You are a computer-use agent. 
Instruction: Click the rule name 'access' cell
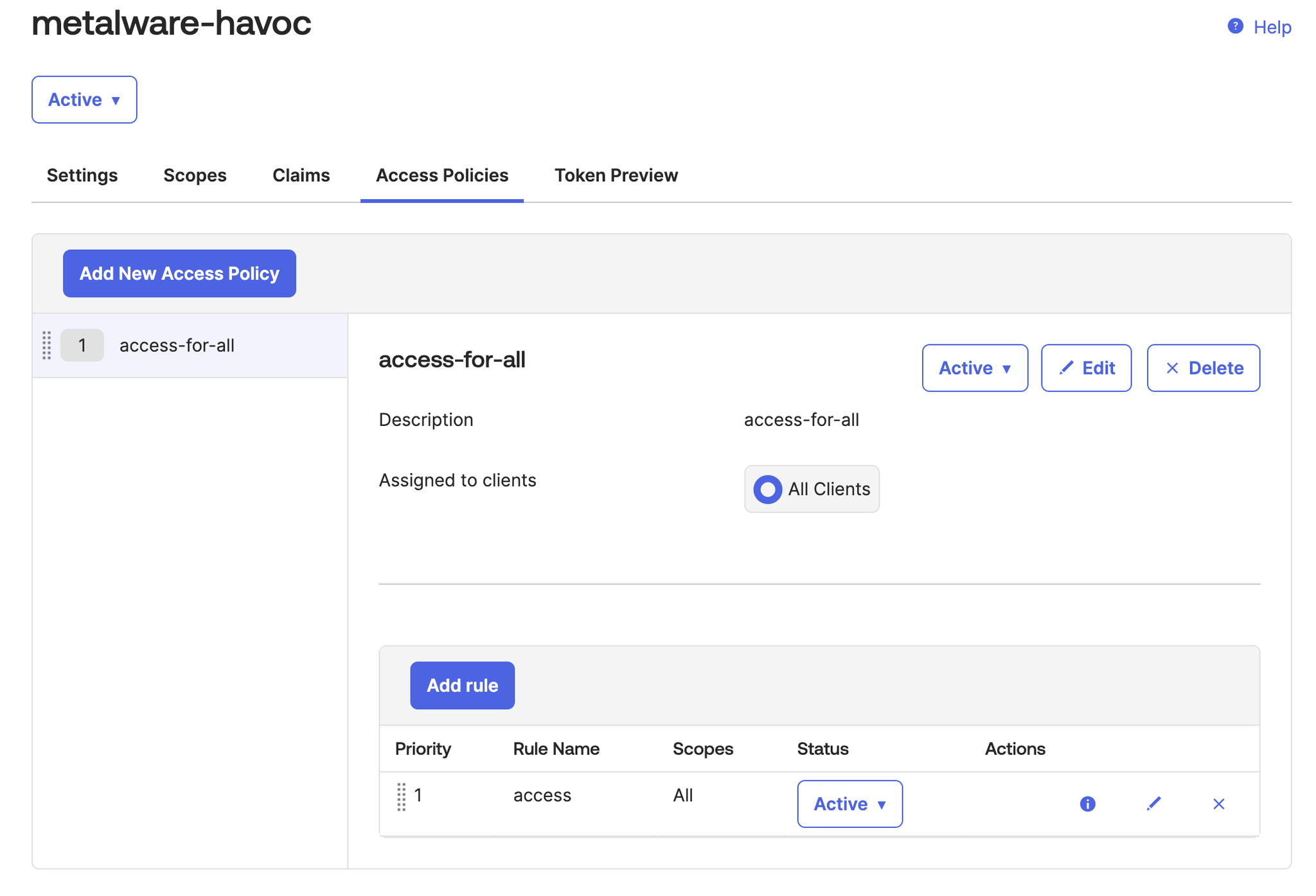point(542,796)
